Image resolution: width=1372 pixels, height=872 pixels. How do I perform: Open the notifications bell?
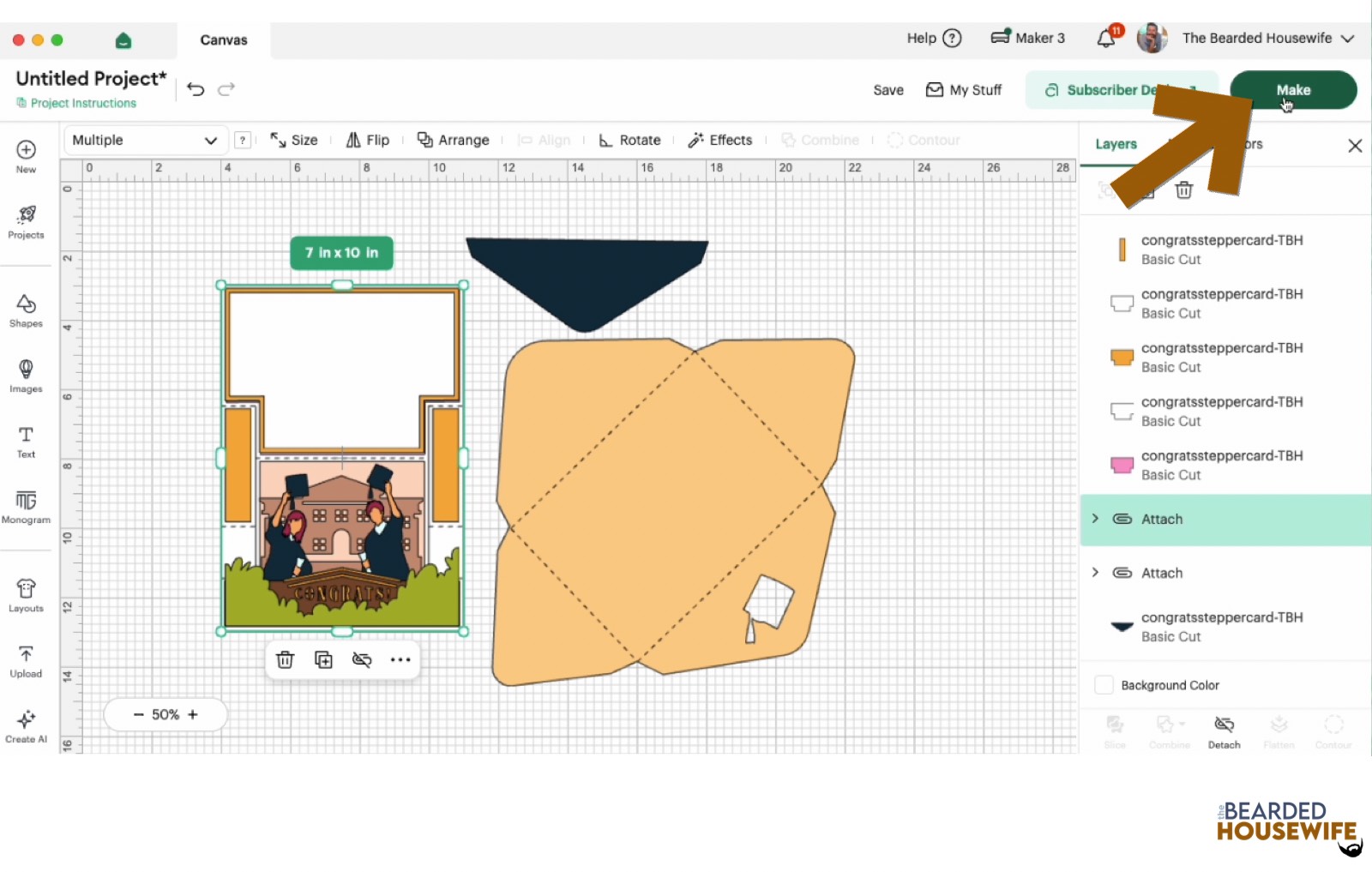click(x=1107, y=38)
